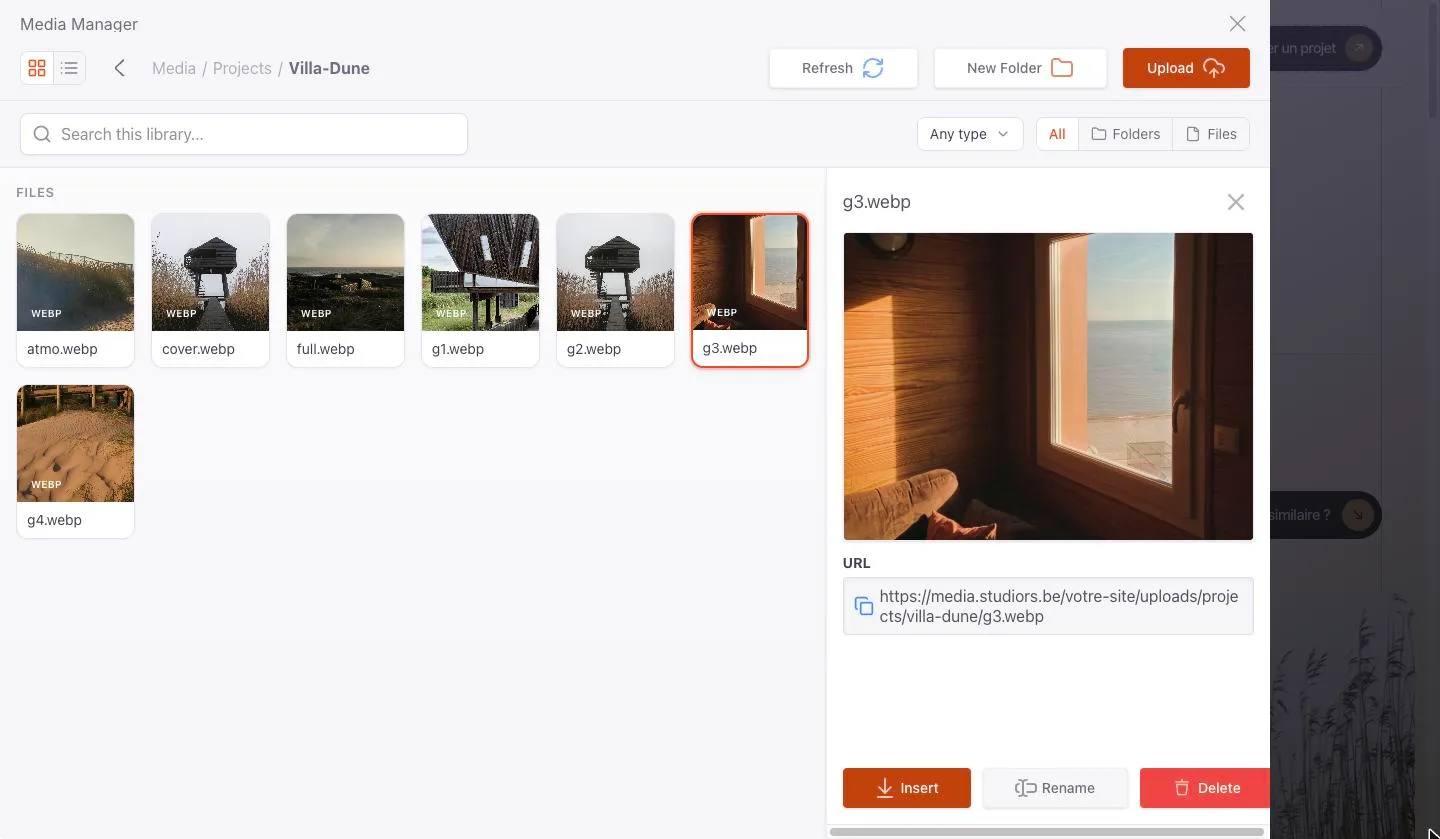Click the full.webp file name
Viewport: 1440px width, 839px height.
(x=325, y=349)
